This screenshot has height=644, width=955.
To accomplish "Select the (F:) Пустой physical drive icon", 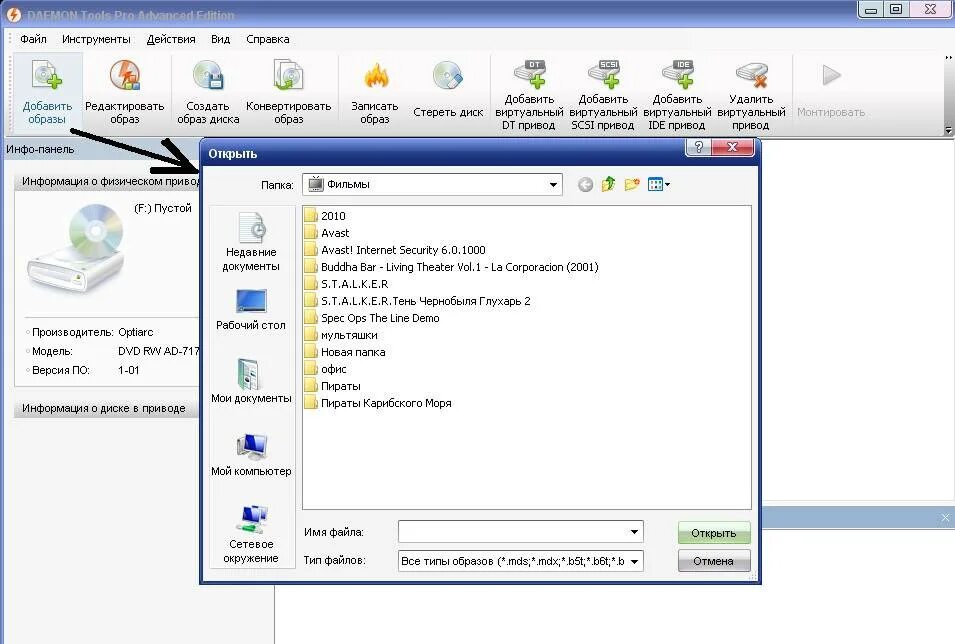I will (77, 247).
